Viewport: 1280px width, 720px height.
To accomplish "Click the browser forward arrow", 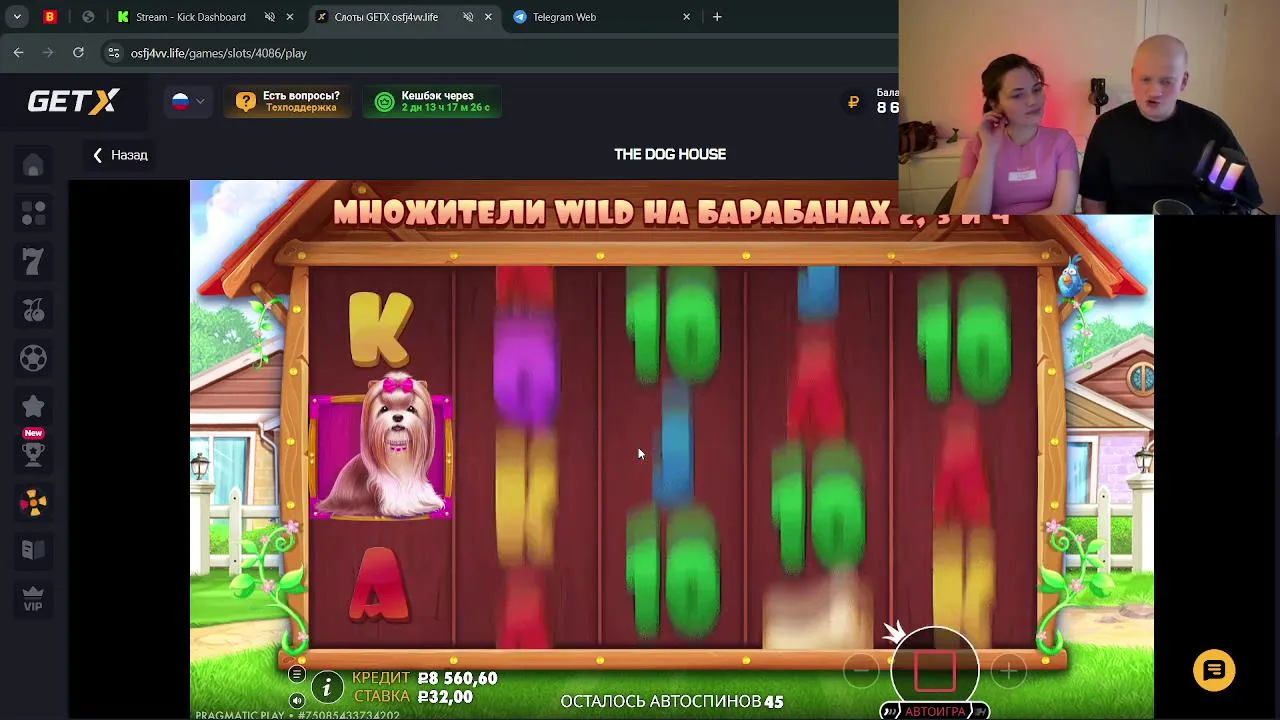I will tap(48, 52).
